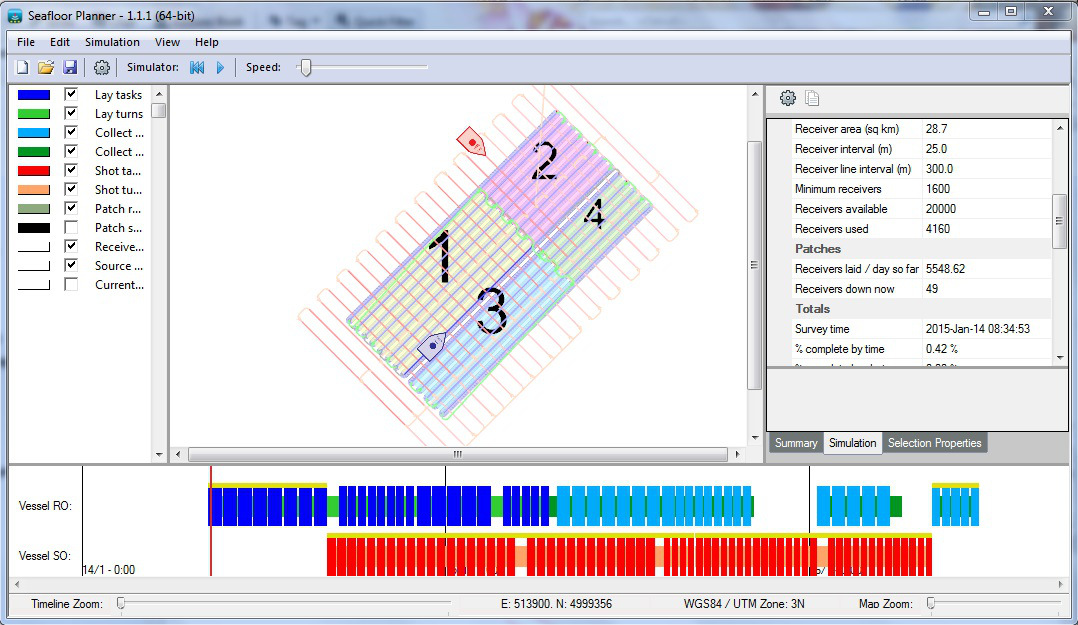Open settings gear in main toolbar
The image size is (1078, 625).
click(x=102, y=67)
